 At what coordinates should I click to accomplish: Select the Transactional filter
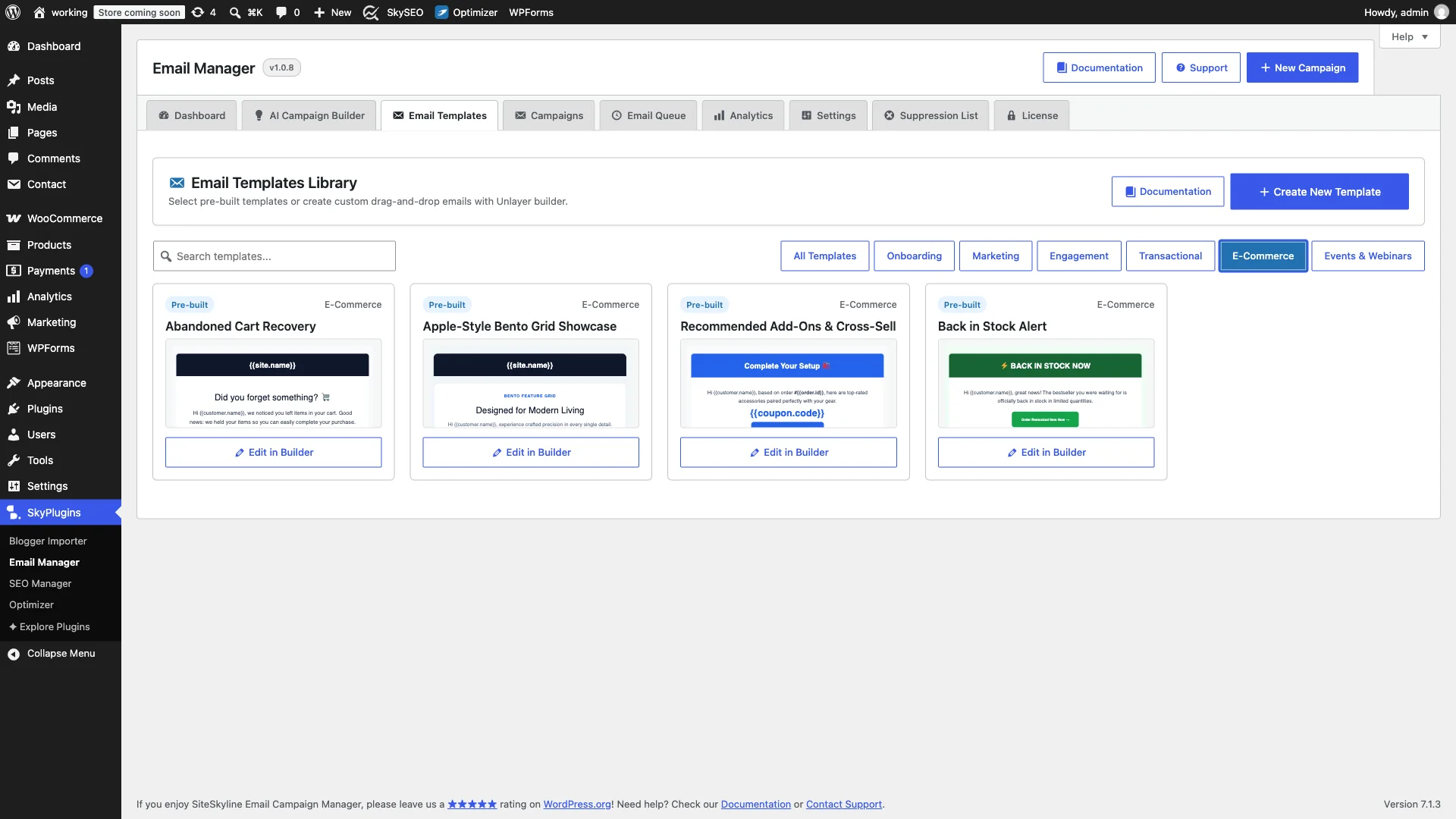(1170, 256)
